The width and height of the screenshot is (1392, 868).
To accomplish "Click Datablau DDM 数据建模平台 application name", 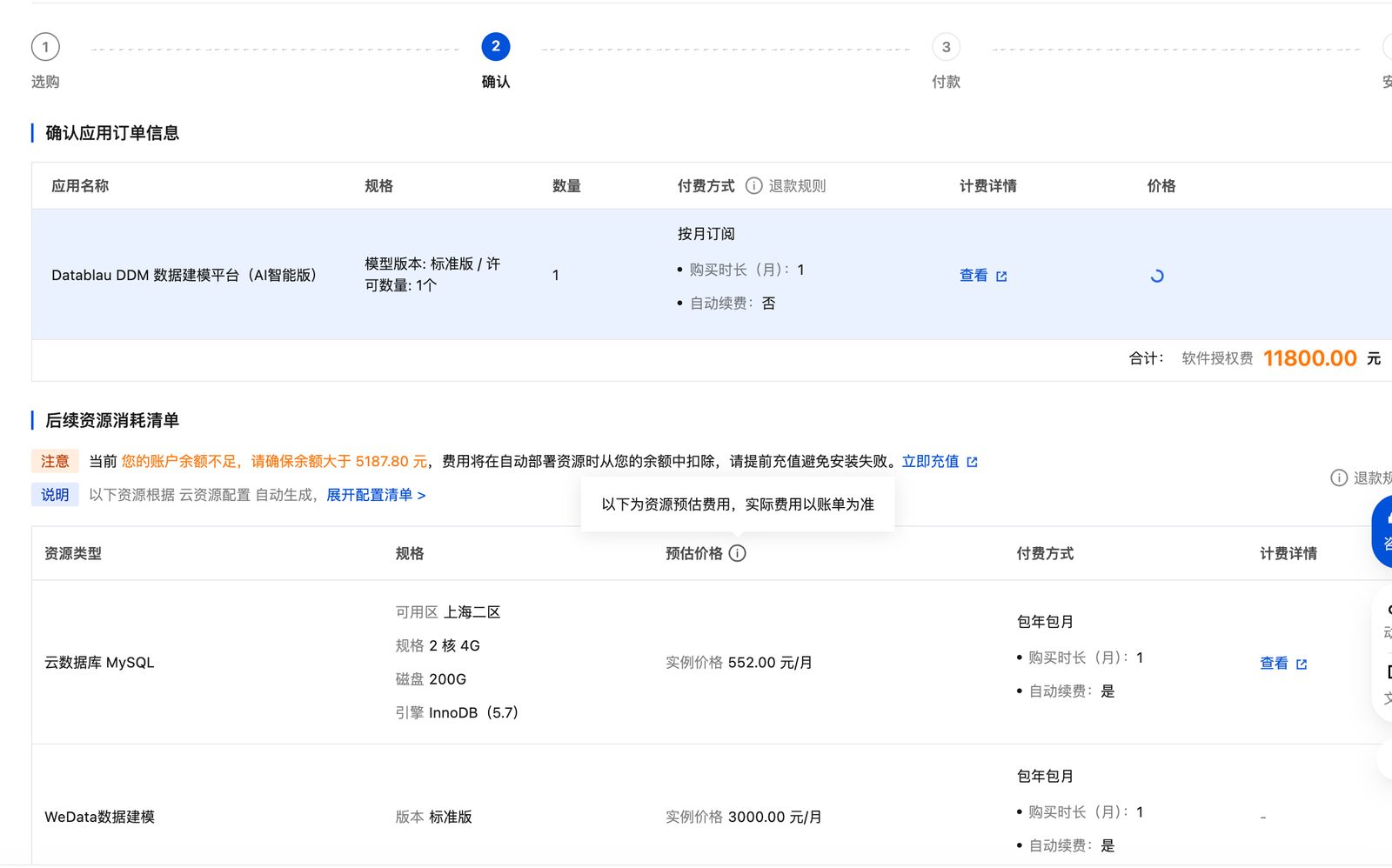I will click(x=184, y=276).
